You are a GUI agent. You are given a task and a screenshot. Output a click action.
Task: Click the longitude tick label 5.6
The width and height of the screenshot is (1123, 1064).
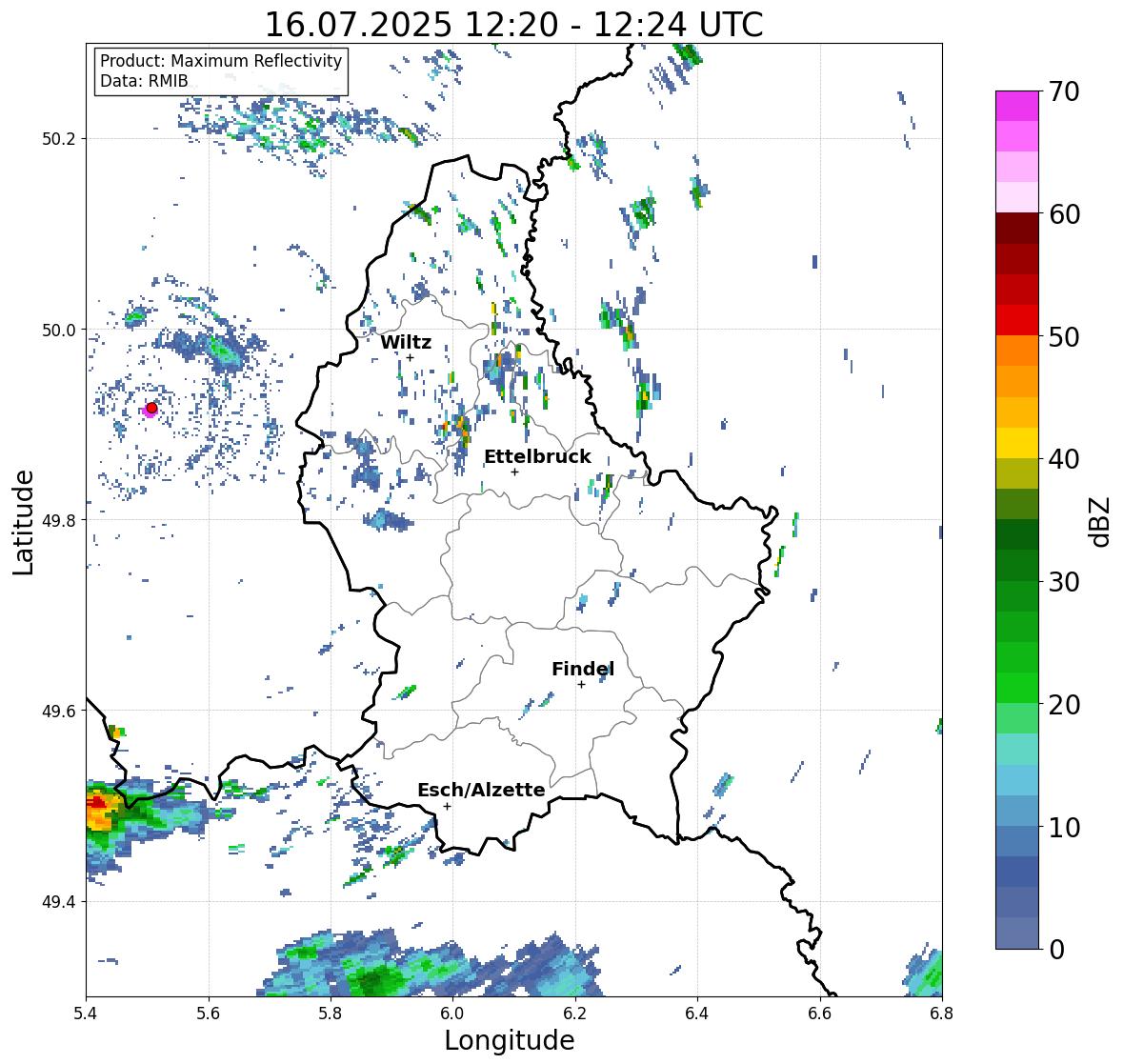[x=209, y=1014]
